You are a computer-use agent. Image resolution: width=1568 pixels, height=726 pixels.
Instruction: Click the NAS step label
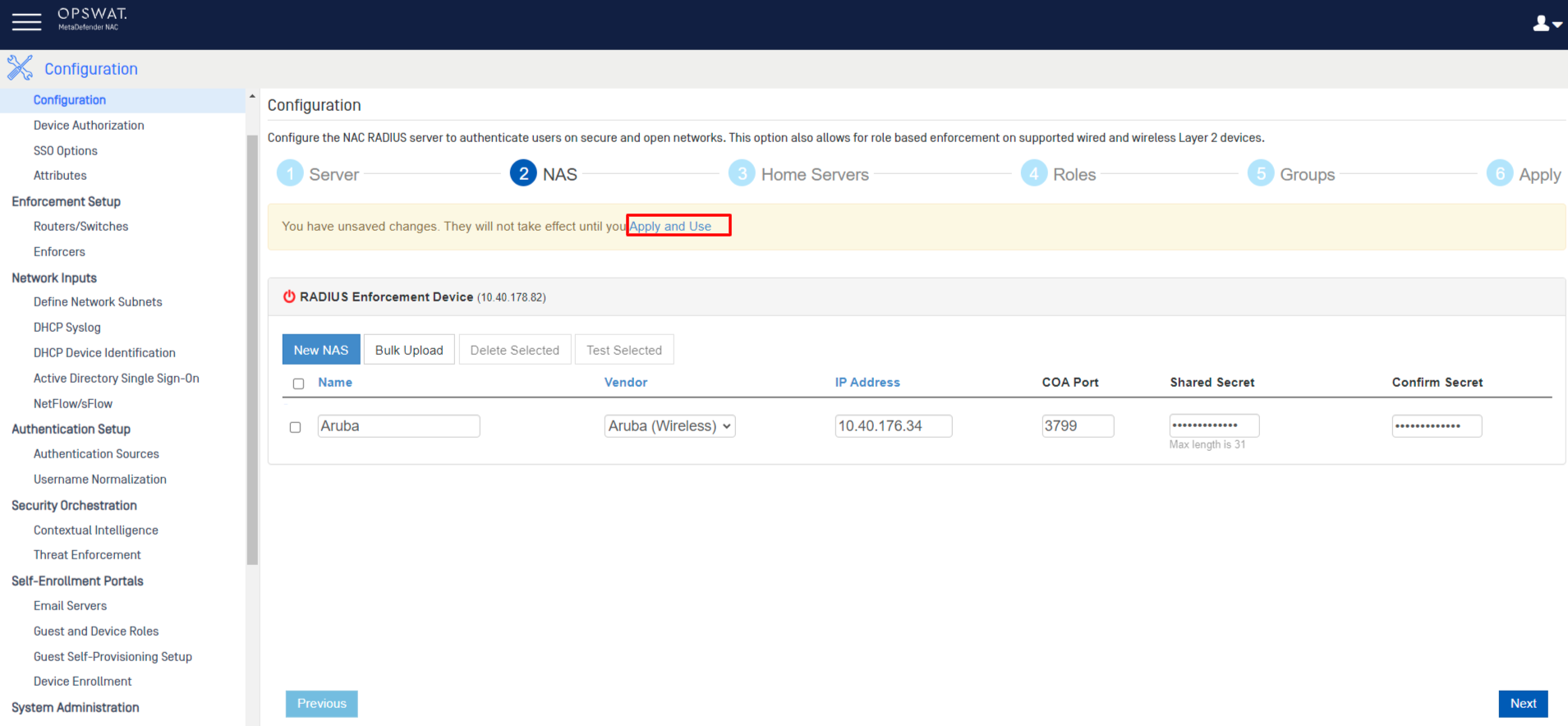pyautogui.click(x=559, y=174)
